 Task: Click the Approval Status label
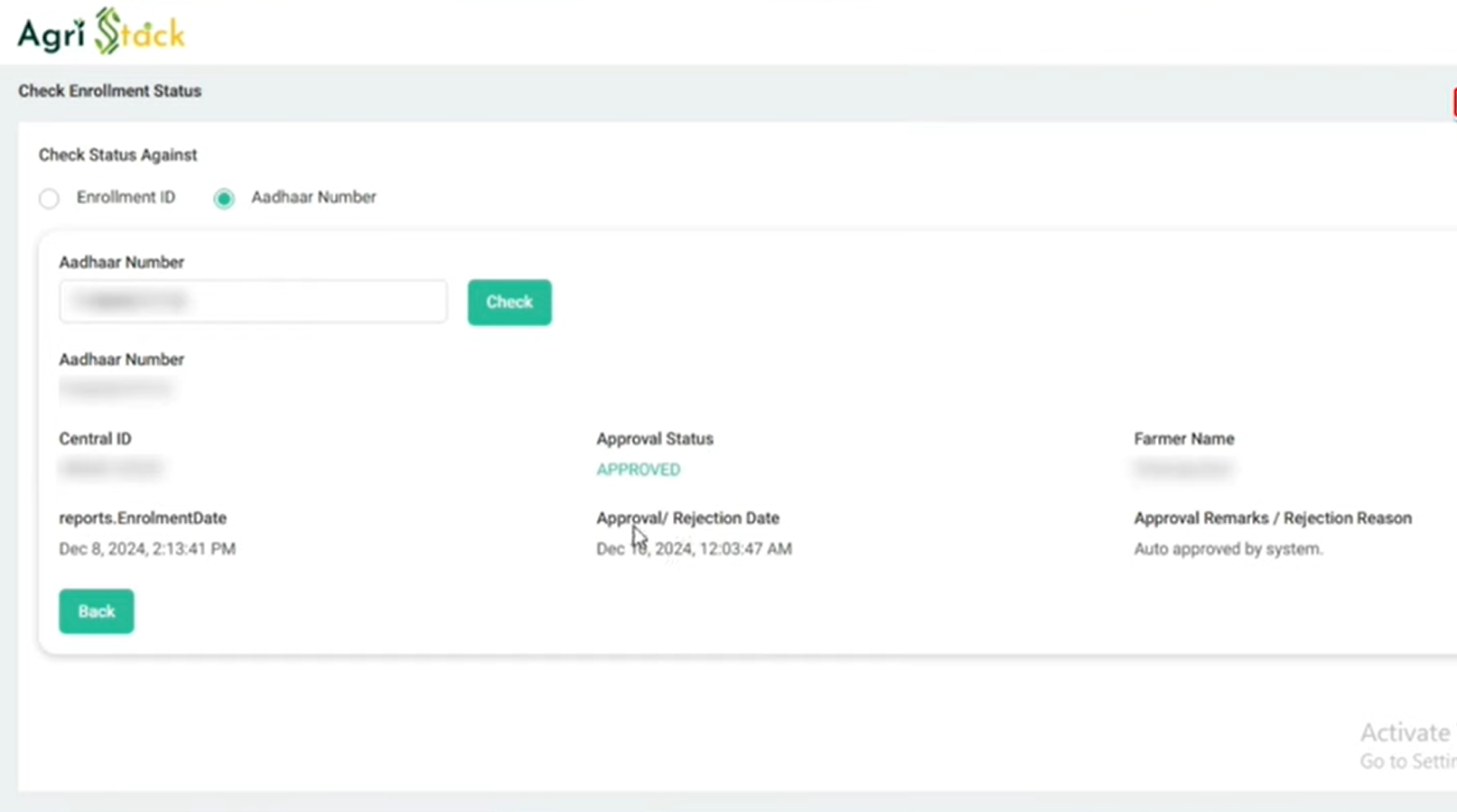pos(654,439)
